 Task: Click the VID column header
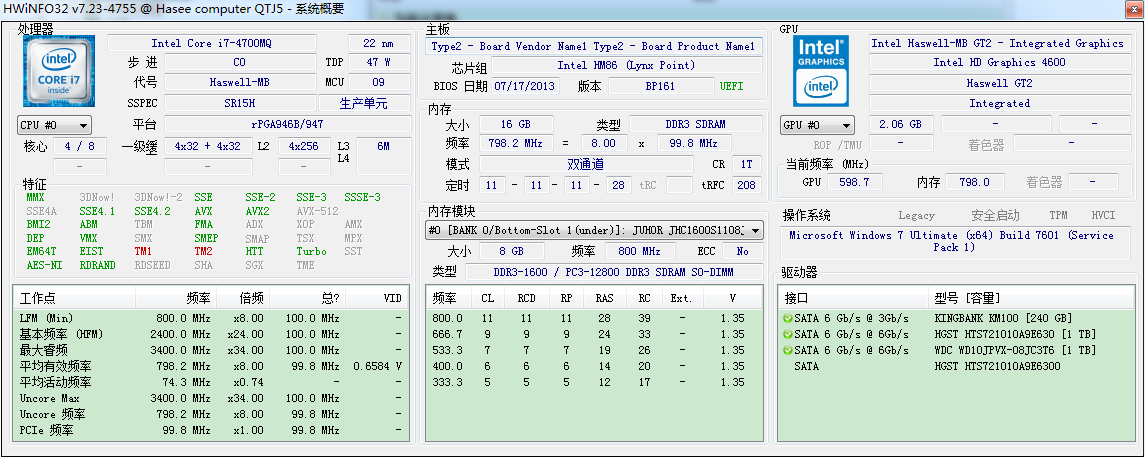(377, 298)
